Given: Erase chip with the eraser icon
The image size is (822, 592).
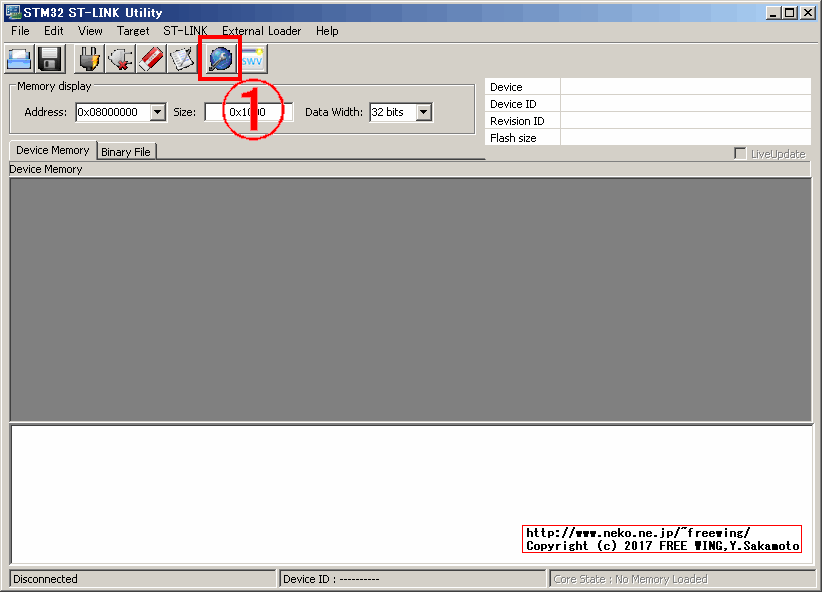Looking at the screenshot, I should [x=152, y=58].
